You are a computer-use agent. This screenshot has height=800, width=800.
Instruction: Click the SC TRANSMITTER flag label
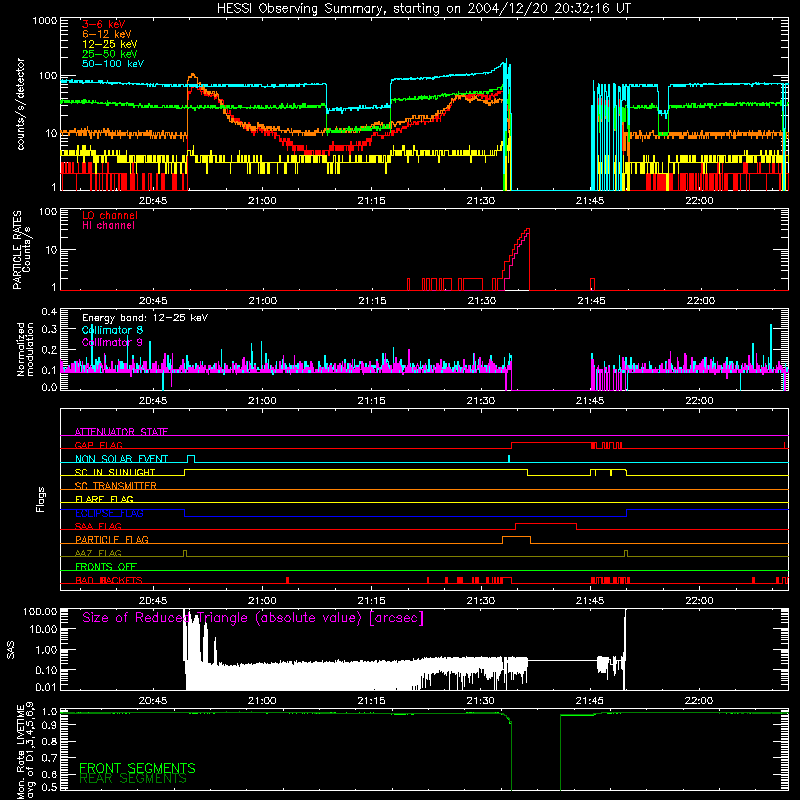tap(115, 485)
